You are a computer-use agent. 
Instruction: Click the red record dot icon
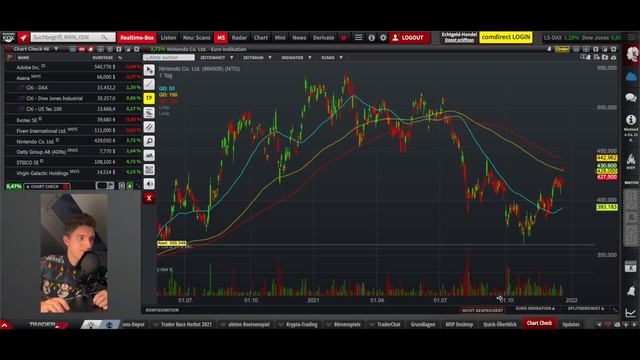(344, 38)
